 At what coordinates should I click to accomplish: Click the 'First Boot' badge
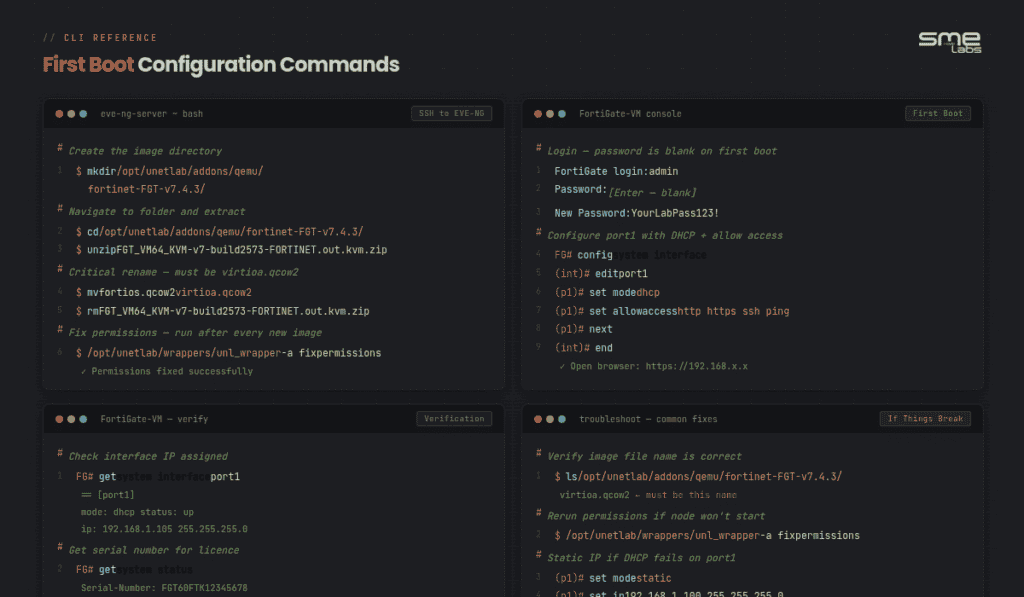tap(938, 114)
